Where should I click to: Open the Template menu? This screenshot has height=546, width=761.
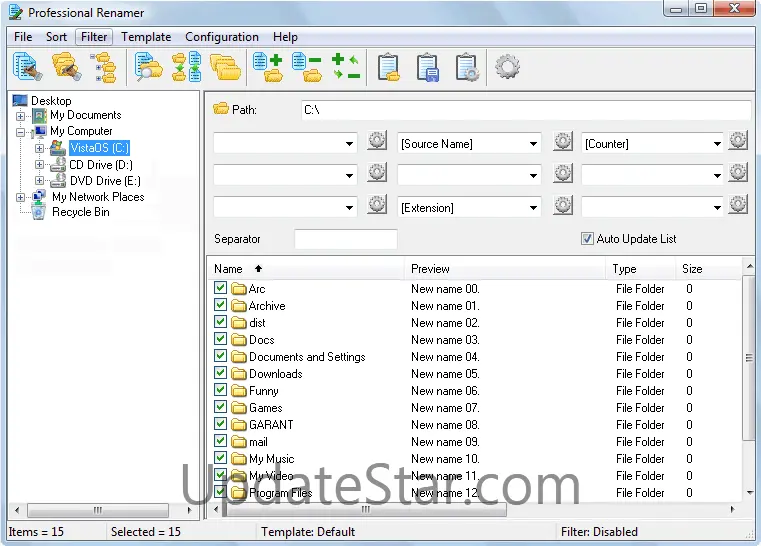pos(146,37)
